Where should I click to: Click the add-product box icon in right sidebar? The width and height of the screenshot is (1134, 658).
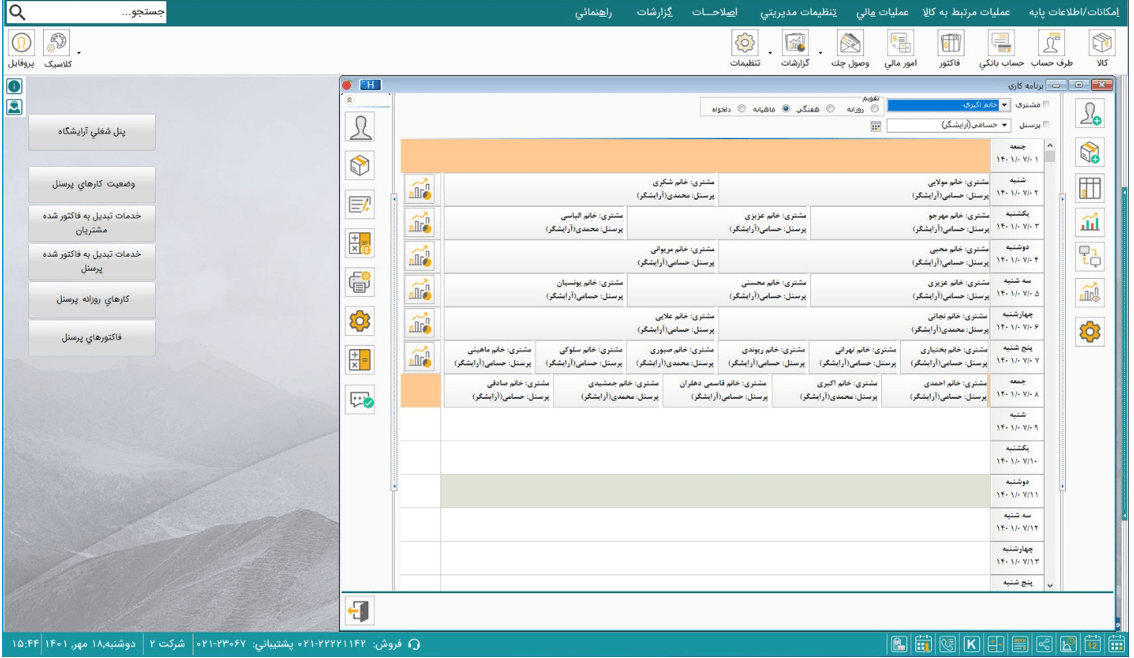(x=1090, y=152)
